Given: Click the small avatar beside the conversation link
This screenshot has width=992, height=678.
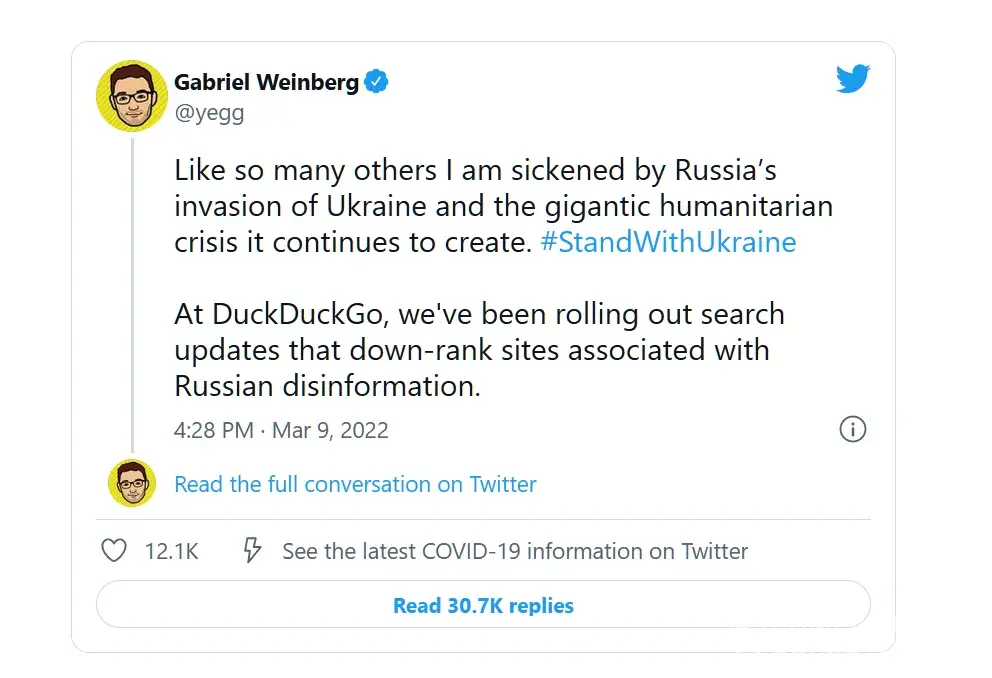Looking at the screenshot, I should pyautogui.click(x=132, y=484).
